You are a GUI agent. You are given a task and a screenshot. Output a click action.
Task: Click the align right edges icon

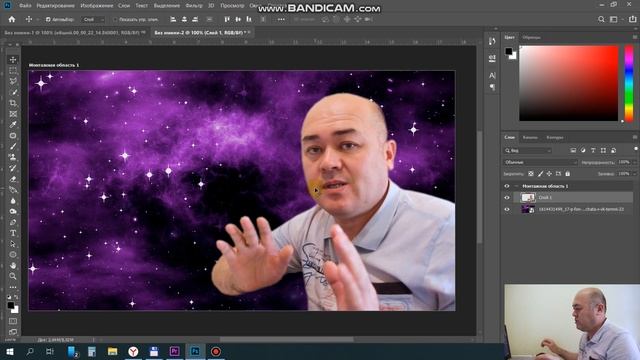(x=195, y=19)
